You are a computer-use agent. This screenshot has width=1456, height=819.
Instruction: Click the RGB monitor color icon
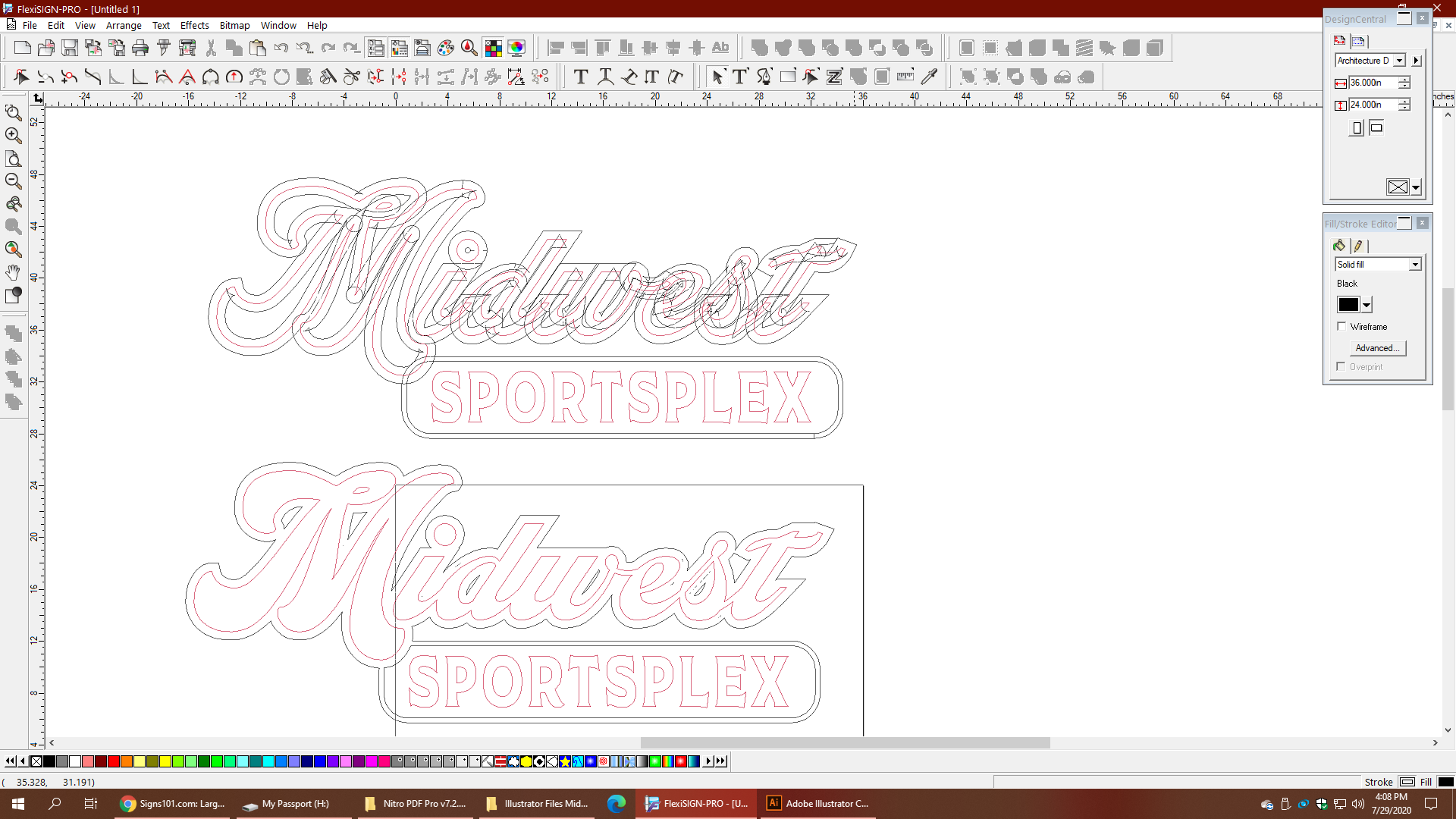tap(516, 49)
